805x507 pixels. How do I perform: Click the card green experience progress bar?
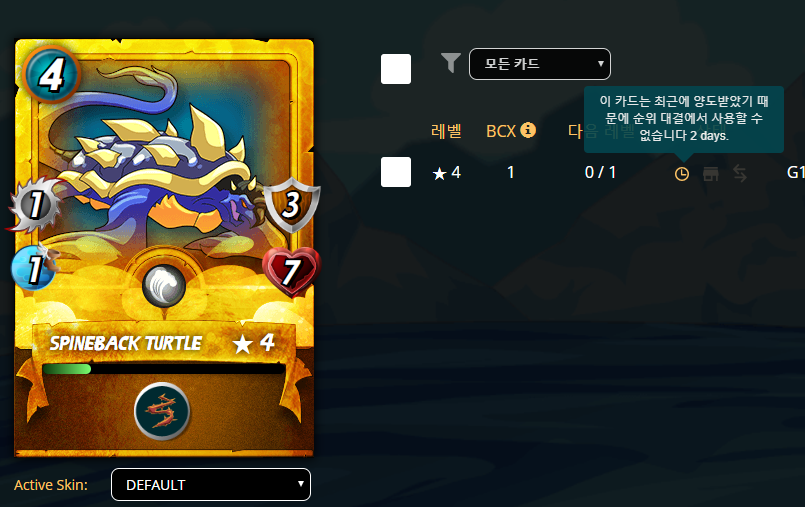point(164,368)
